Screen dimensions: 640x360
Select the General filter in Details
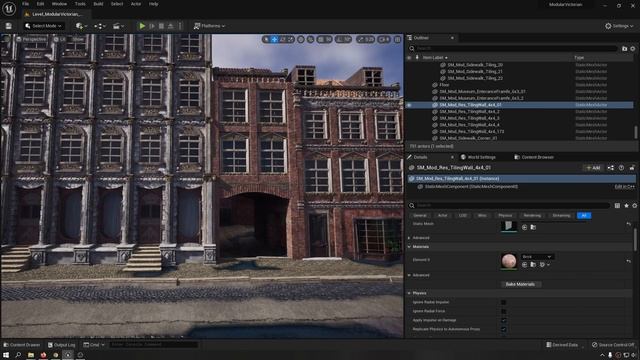(420, 216)
